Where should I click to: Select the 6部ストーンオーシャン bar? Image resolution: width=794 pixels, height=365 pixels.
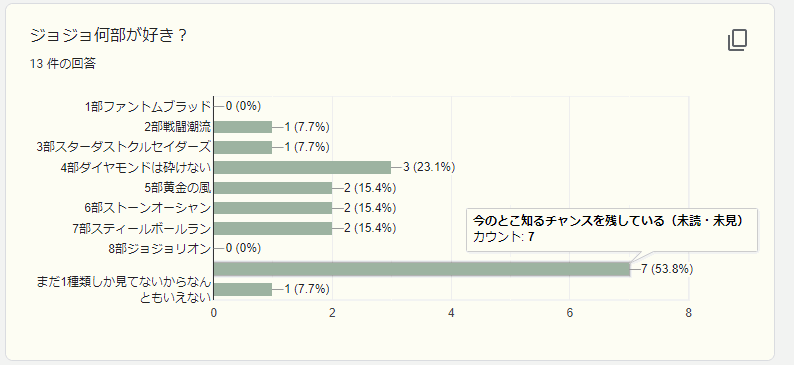(x=273, y=208)
